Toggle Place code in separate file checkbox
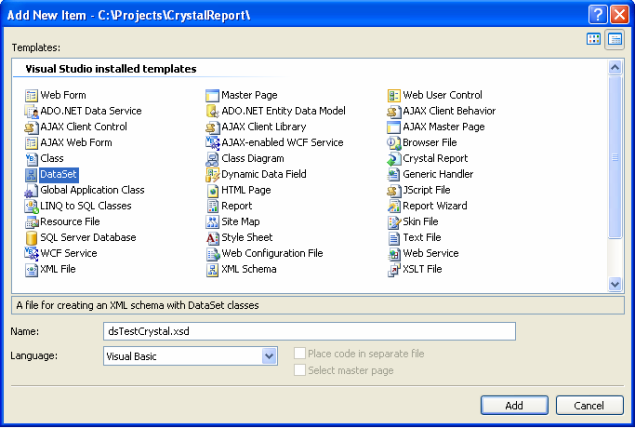 point(301,354)
